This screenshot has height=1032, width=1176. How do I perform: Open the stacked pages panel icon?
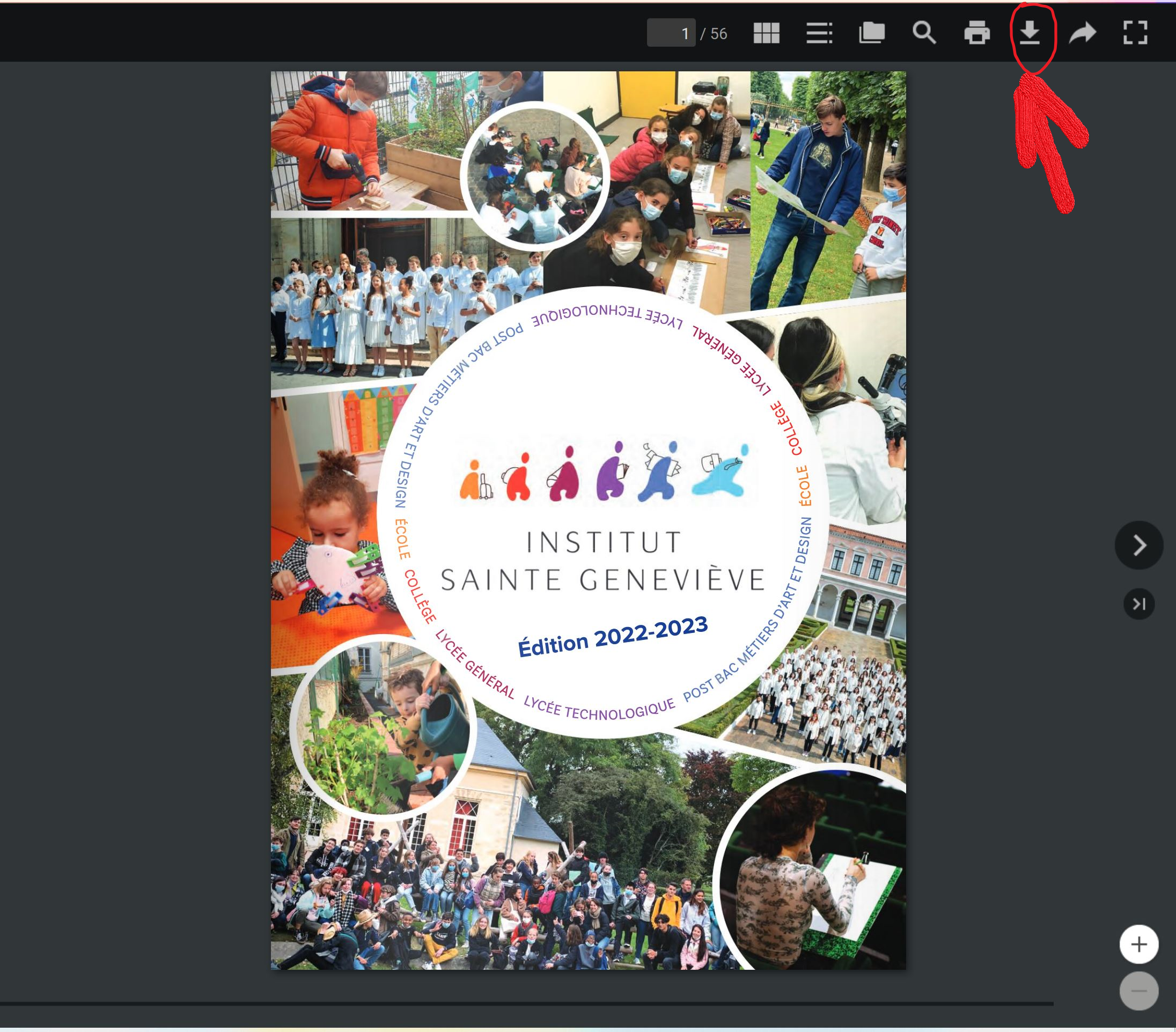[871, 33]
